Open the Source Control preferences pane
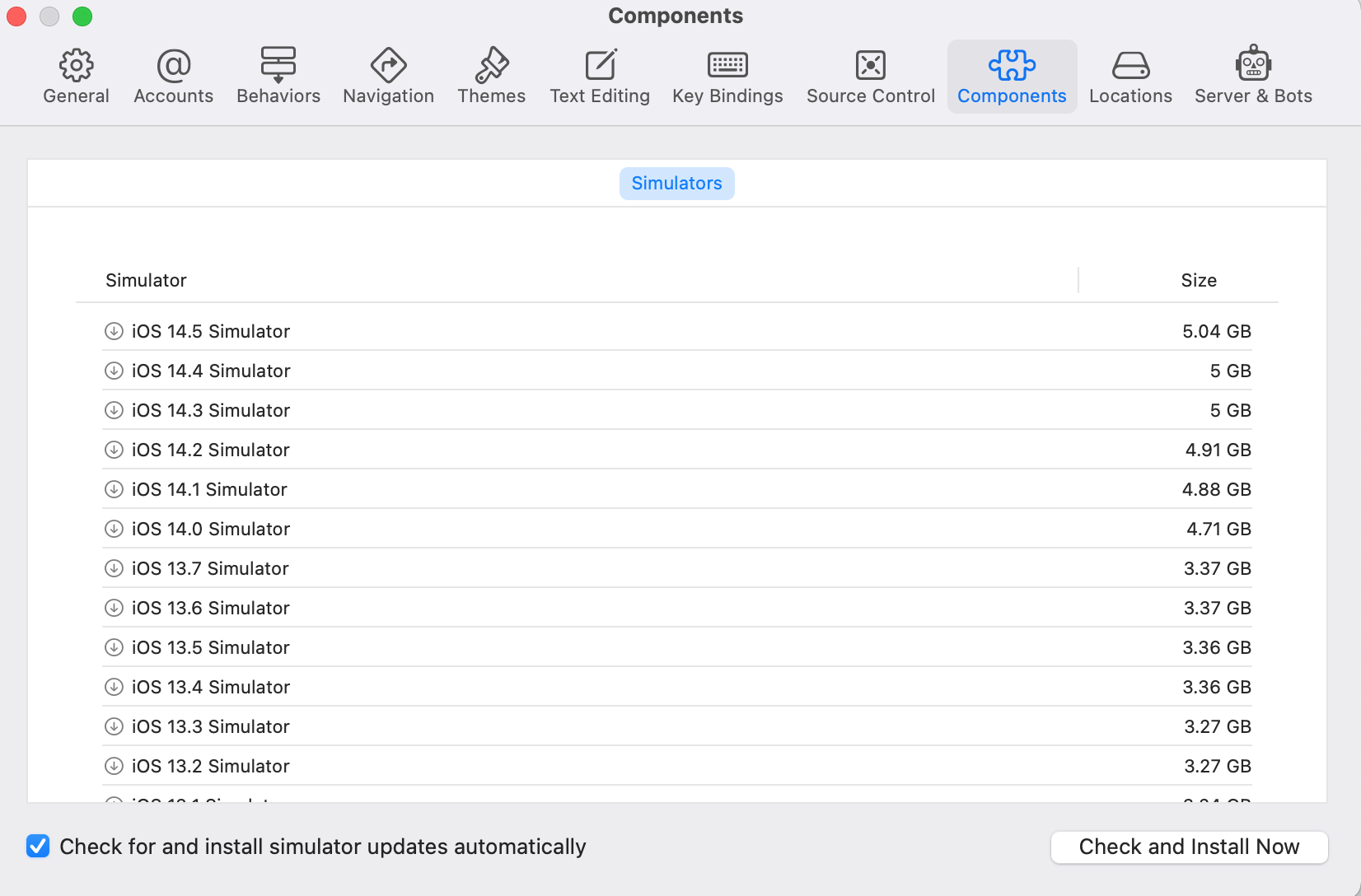Viewport: 1361px width, 896px height. pos(871,77)
